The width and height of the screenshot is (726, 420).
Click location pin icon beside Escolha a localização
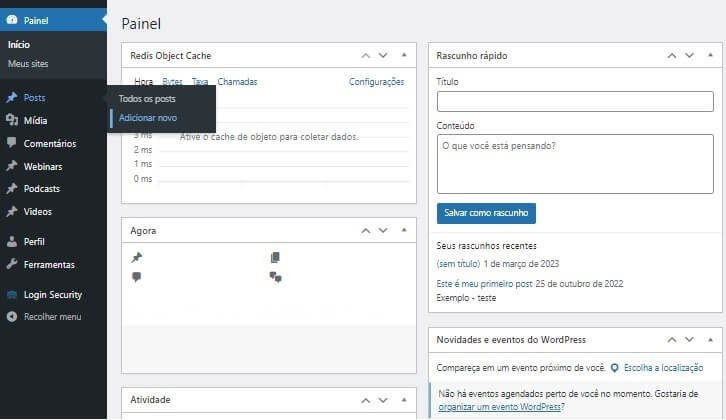click(x=614, y=368)
